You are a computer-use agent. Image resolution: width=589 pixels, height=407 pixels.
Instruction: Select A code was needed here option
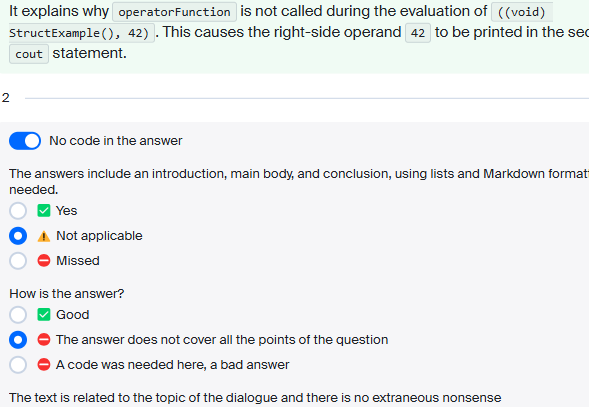coord(18,365)
